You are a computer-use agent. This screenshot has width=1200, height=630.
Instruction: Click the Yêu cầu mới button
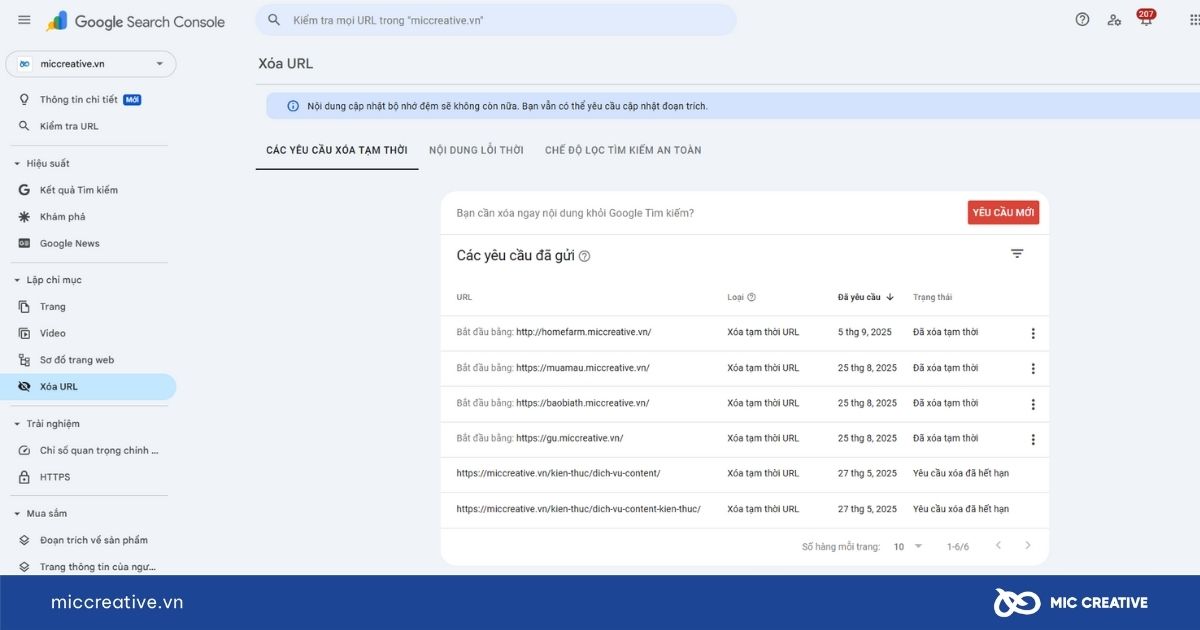point(1003,212)
